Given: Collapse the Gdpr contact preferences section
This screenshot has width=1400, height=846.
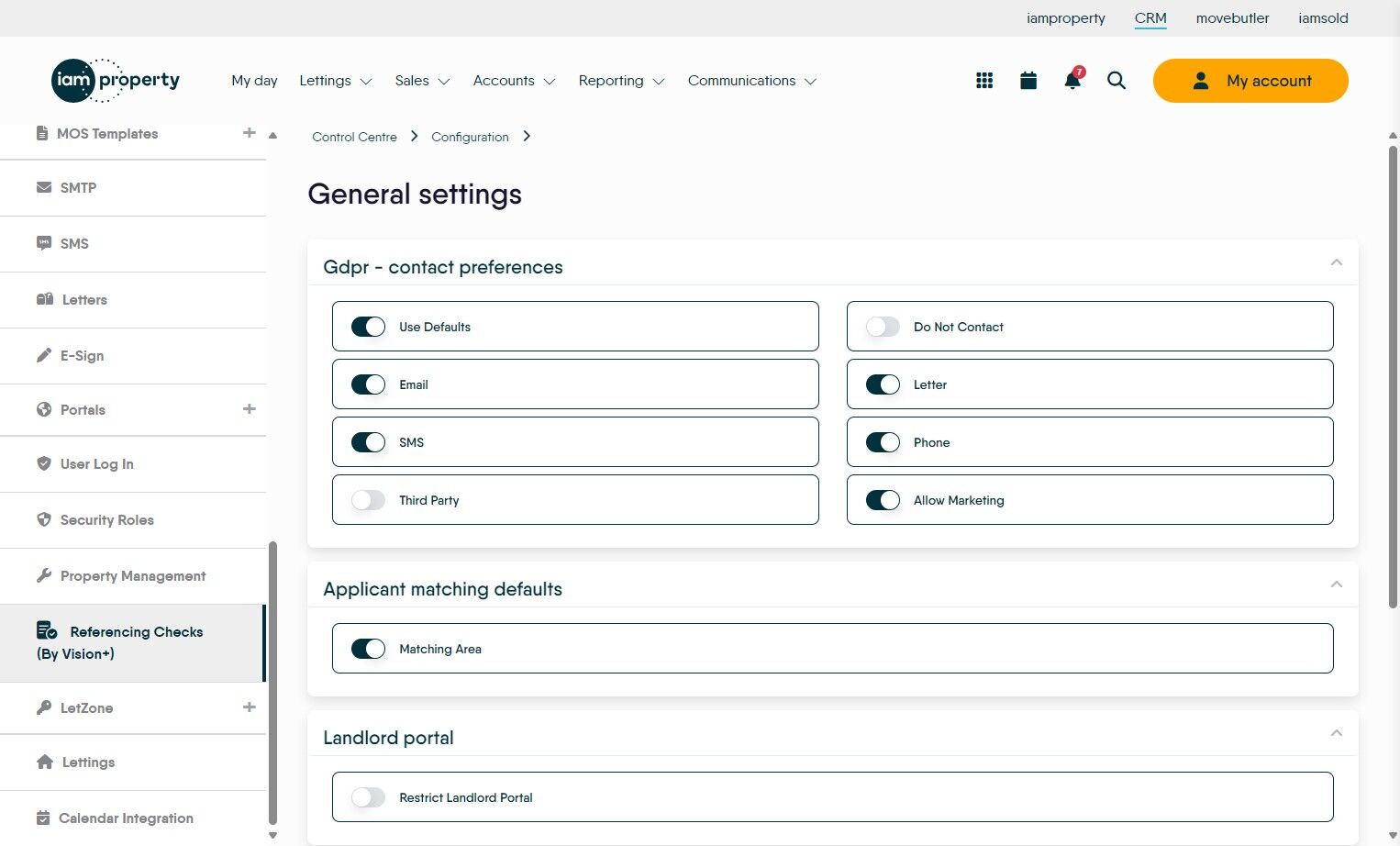Looking at the screenshot, I should pyautogui.click(x=1336, y=263).
